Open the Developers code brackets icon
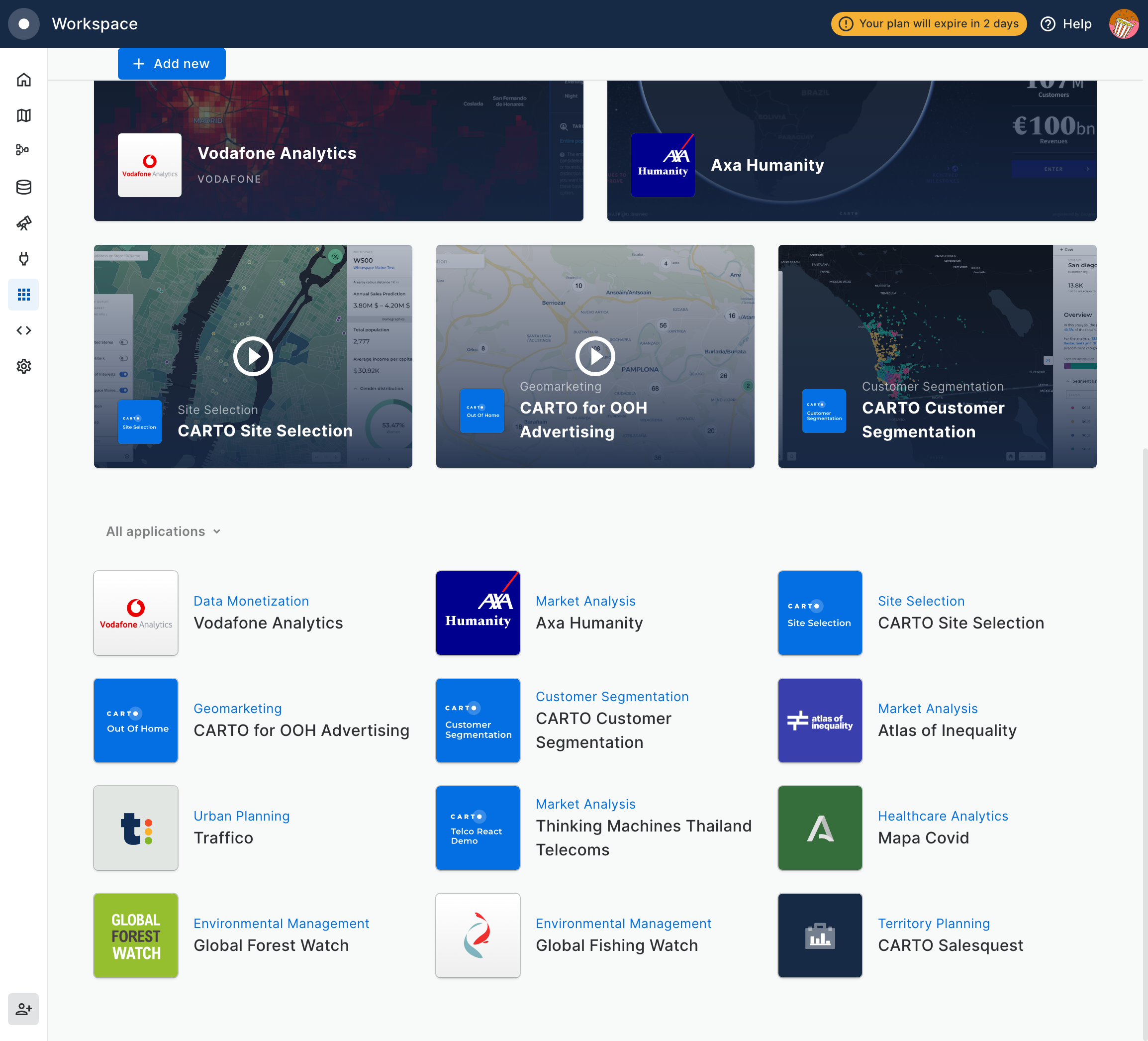1148x1041 pixels. click(x=23, y=330)
